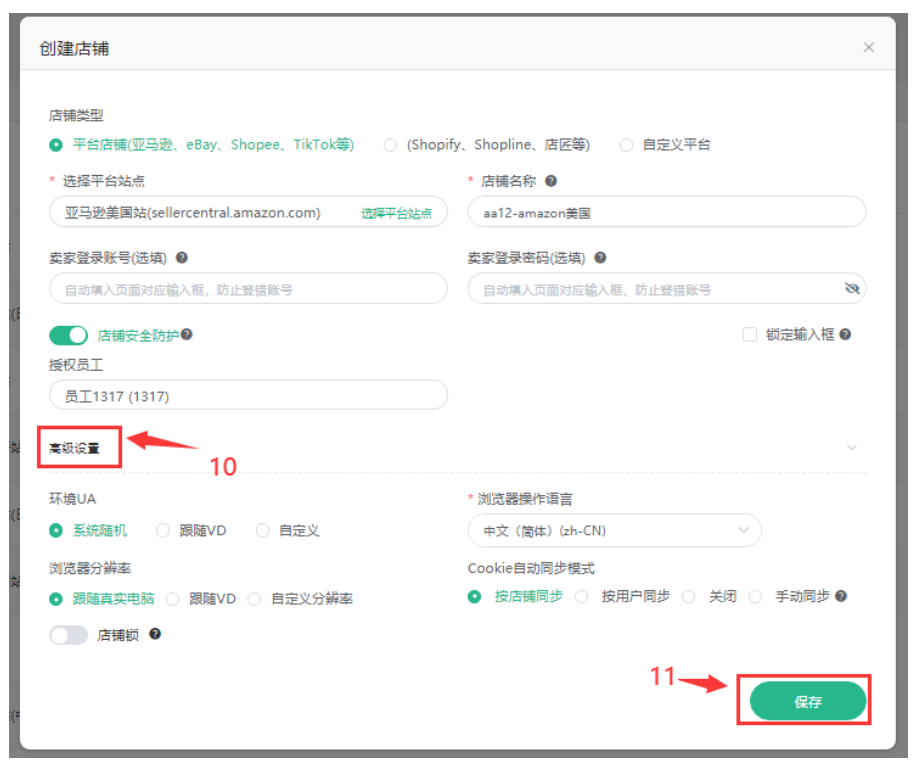The width and height of the screenshot is (919, 764).
Task: Disable the 店铺安全防护 switch
Action: [68, 335]
